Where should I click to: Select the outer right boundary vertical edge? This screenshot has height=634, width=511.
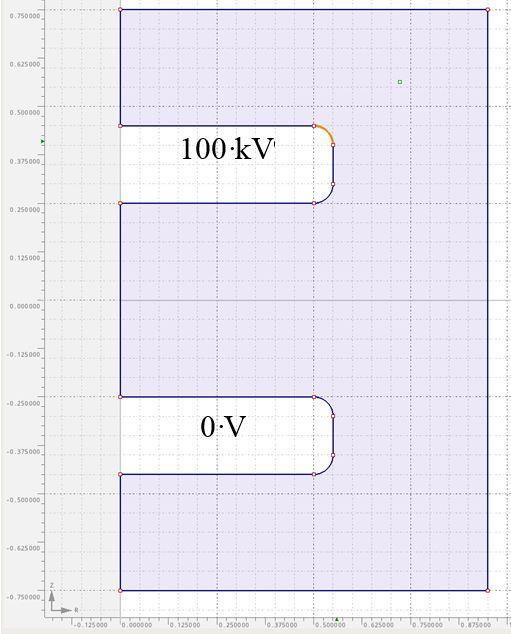[488, 300]
